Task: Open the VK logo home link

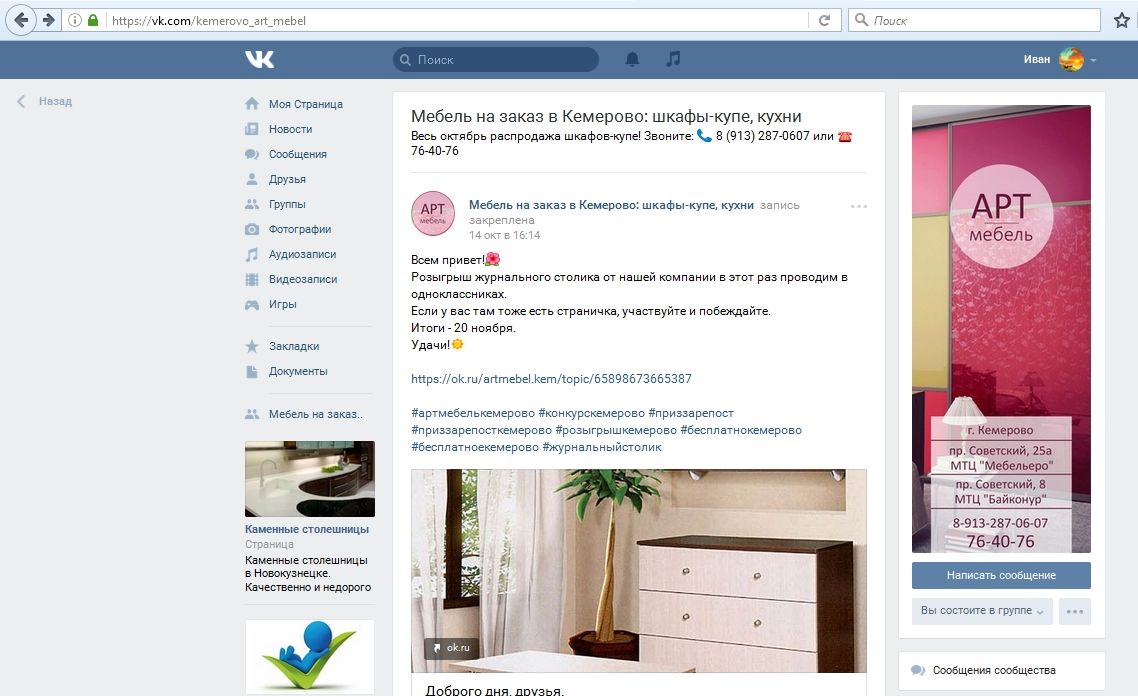Action: coord(259,59)
